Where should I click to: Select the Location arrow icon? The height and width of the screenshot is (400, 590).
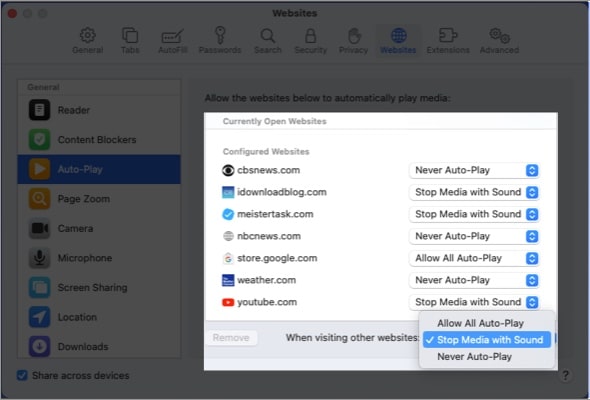click(40, 317)
